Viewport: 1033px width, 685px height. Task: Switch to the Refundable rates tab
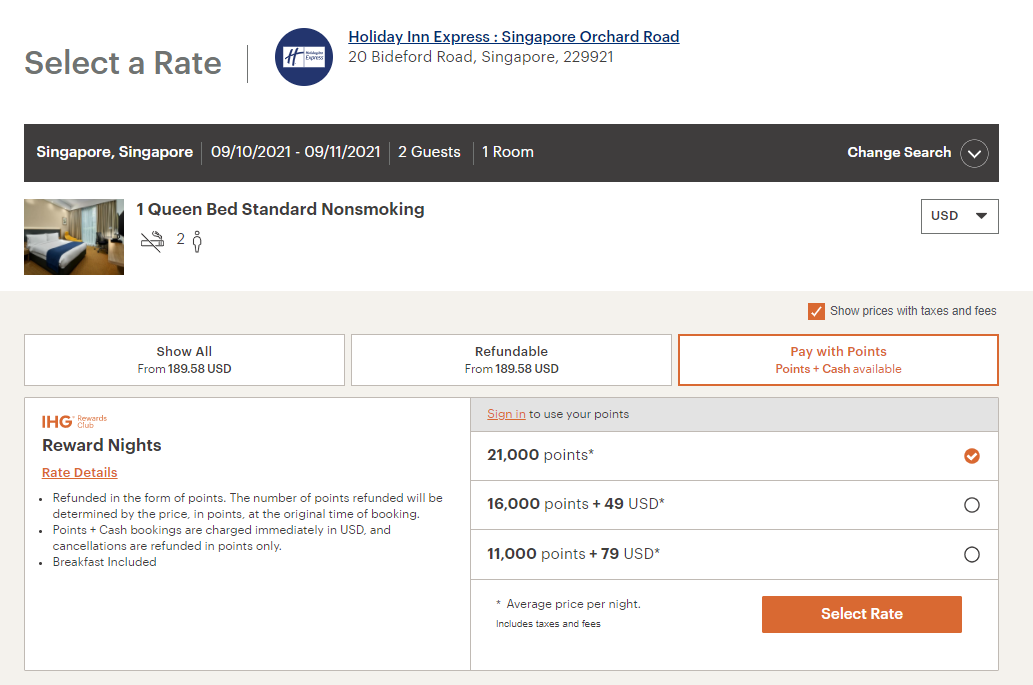511,360
